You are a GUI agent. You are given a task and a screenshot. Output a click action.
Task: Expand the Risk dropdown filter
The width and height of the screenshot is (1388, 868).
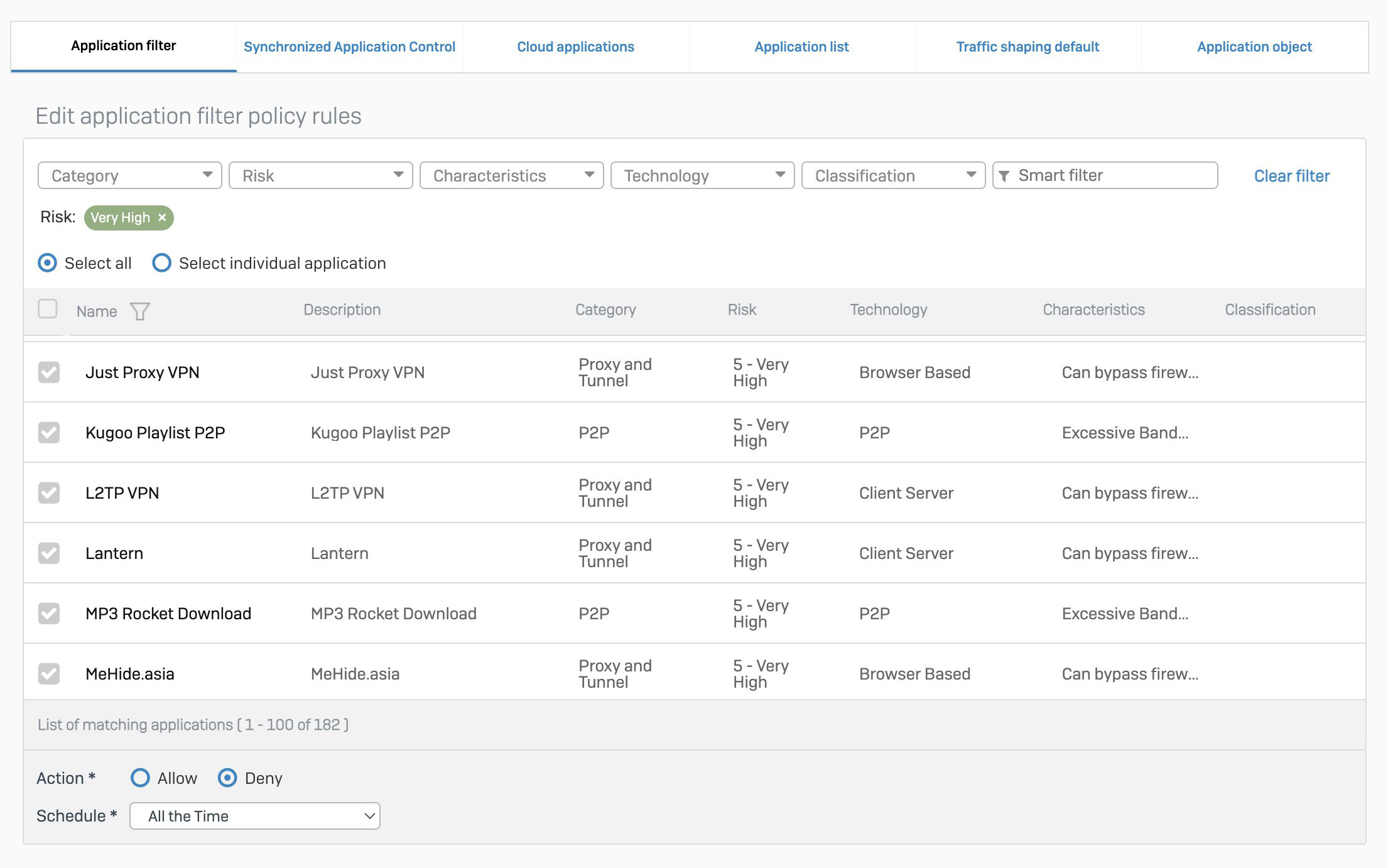319,176
